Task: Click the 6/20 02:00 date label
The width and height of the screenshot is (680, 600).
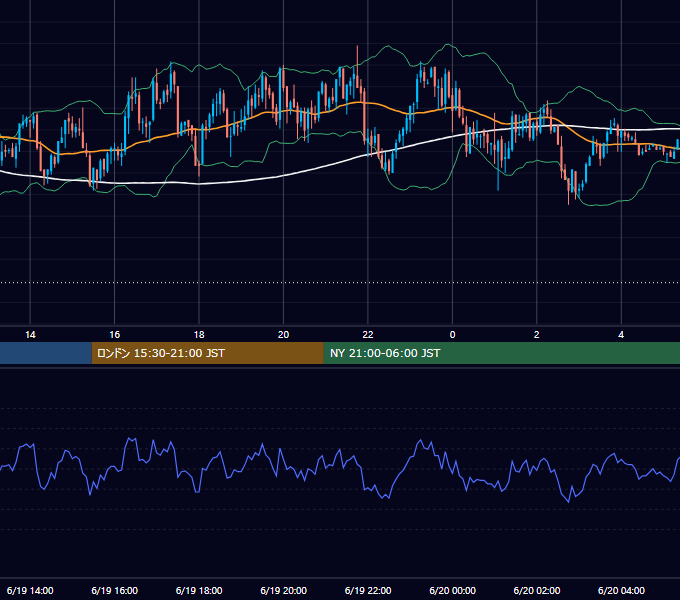Action: coord(536,590)
